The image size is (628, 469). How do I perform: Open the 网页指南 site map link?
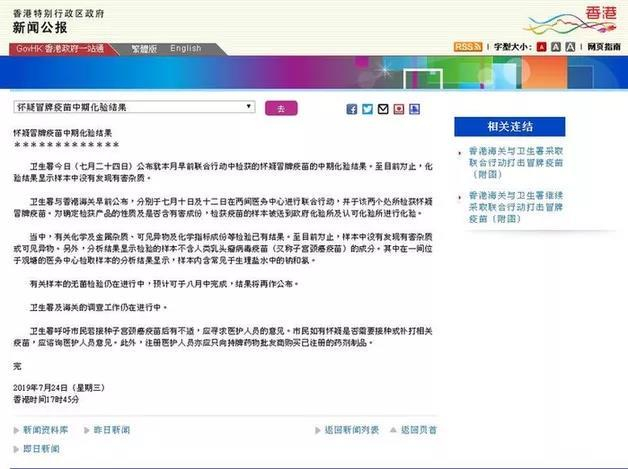pyautogui.click(x=604, y=47)
